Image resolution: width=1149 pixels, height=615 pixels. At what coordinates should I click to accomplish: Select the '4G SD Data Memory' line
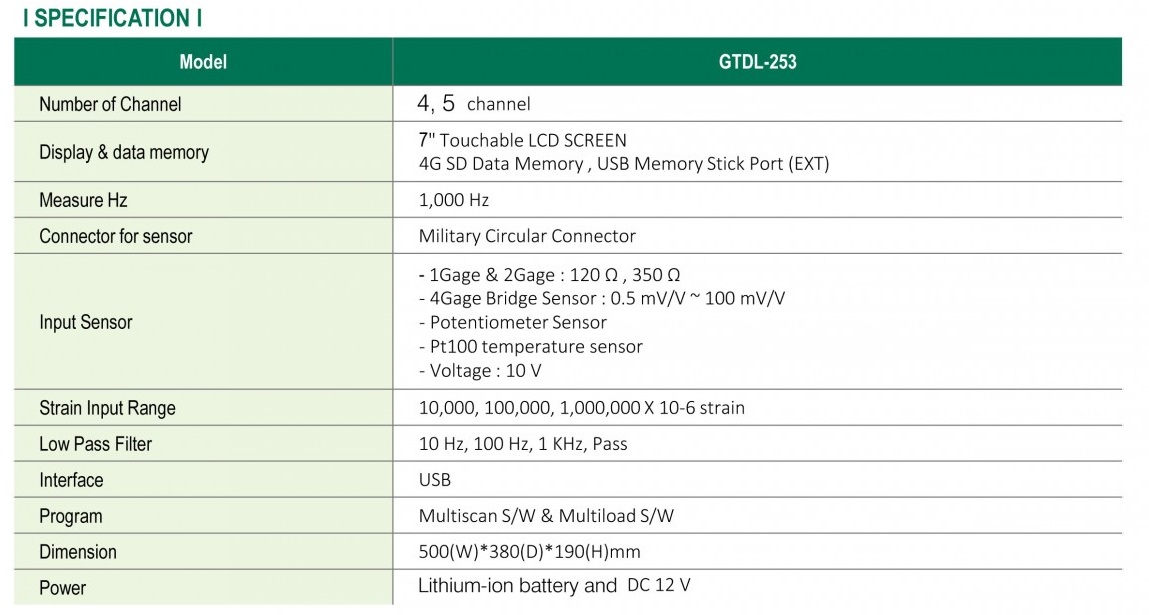[x=624, y=163]
